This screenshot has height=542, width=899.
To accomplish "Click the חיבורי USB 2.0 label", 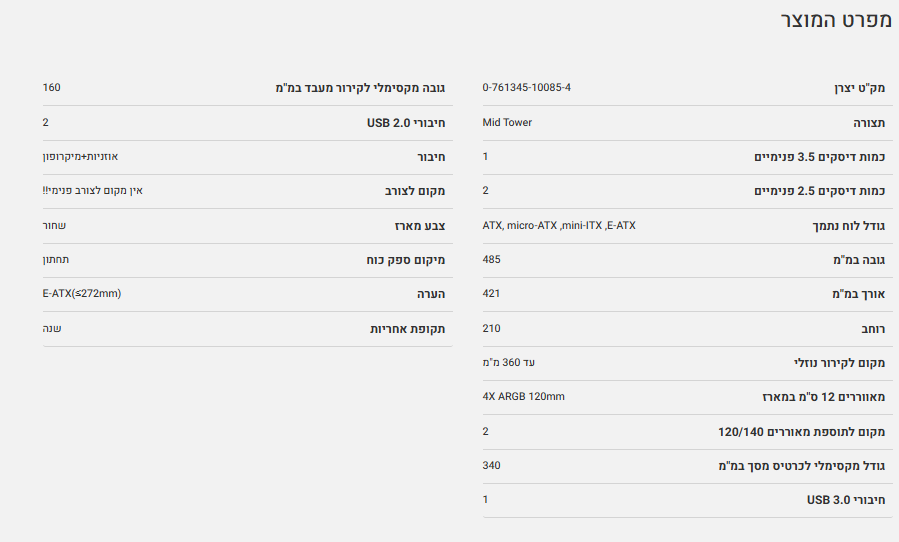I will tap(405, 123).
